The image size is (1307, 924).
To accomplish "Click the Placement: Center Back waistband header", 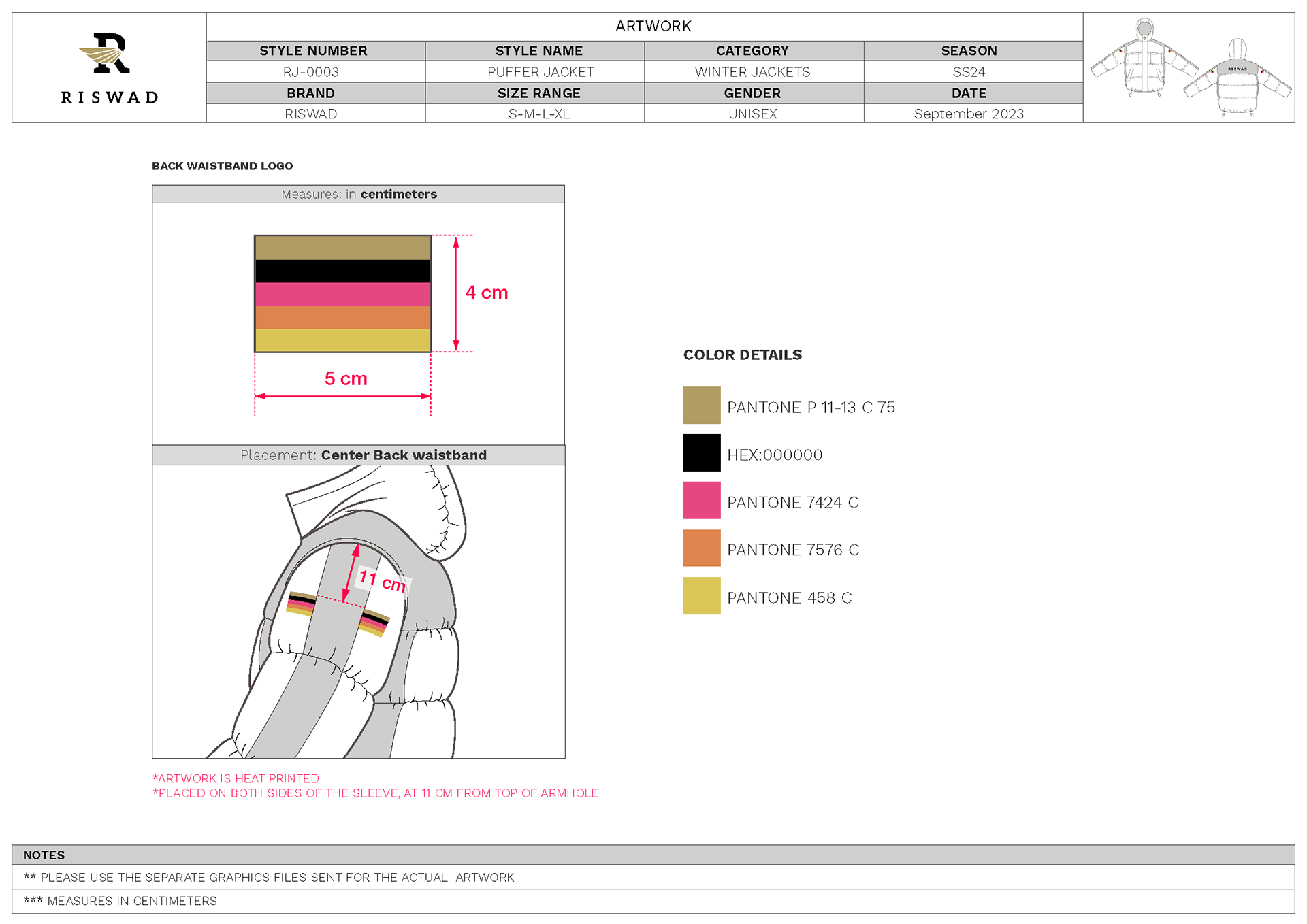I will 363,455.
